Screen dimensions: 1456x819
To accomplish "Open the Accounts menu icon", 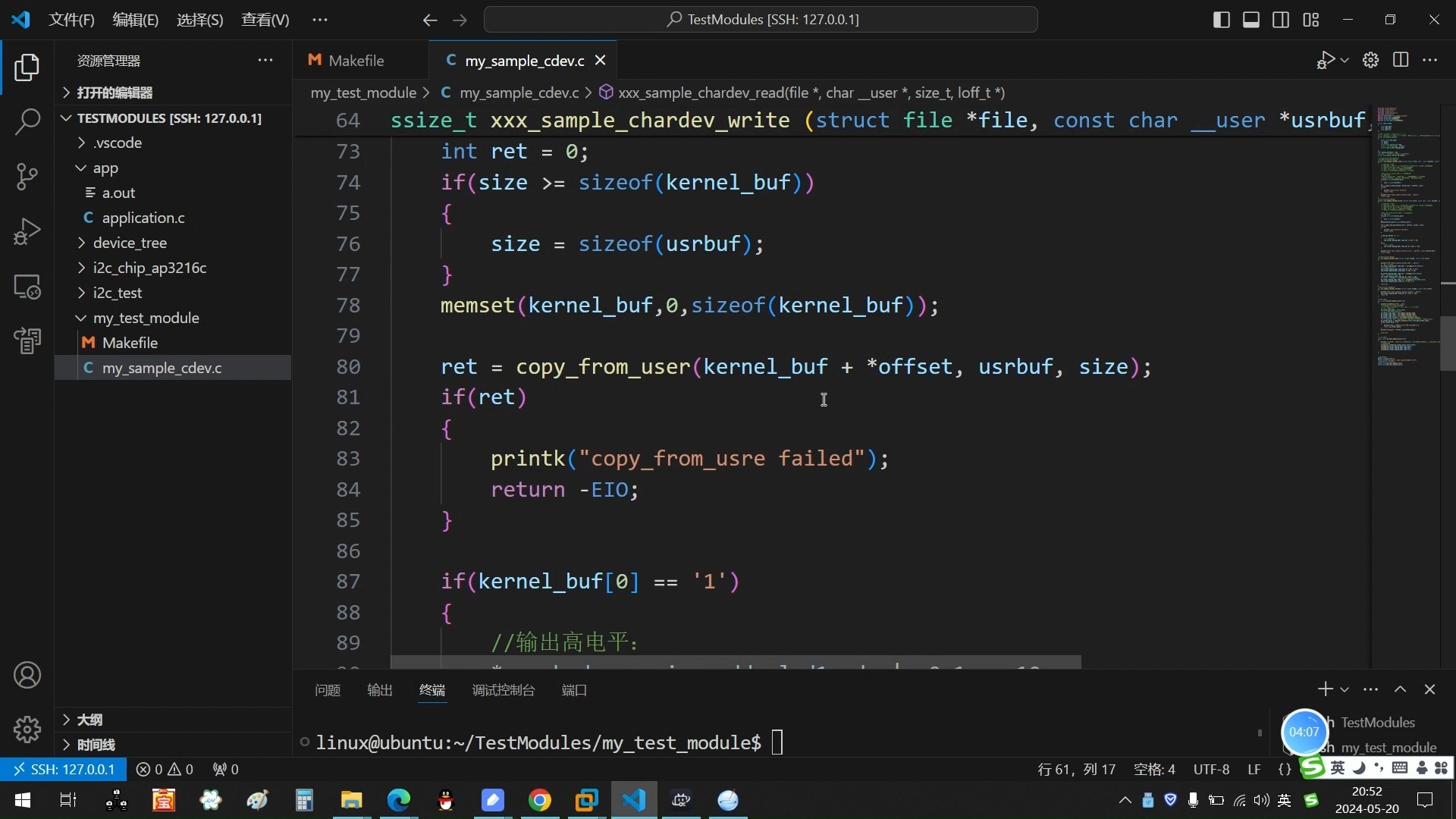I will coord(27,675).
